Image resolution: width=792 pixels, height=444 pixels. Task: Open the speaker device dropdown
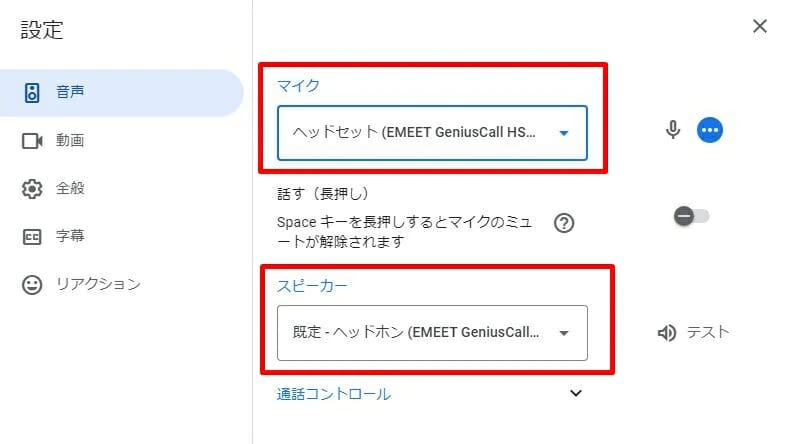tap(432, 333)
